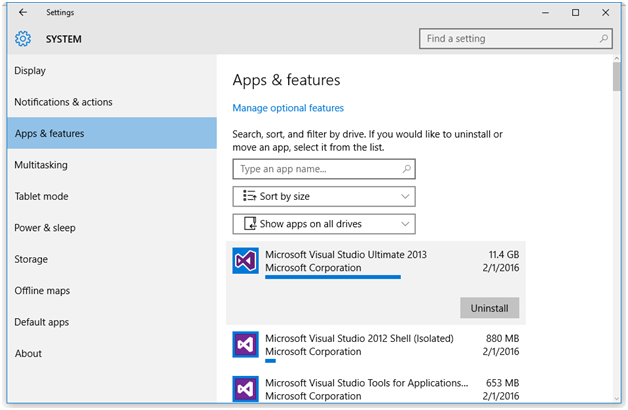Uninstall Microsoft Visual Studio Ultimate 2013
This screenshot has width=628, height=410.
[489, 308]
